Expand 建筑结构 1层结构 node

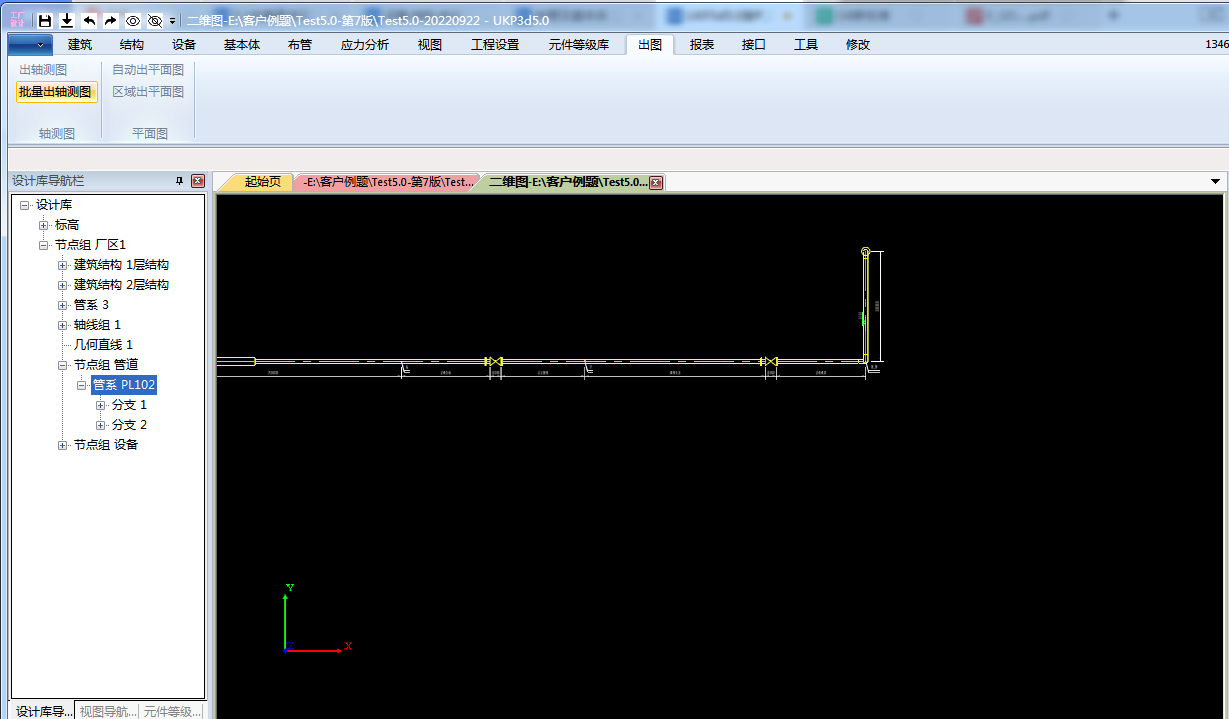[x=62, y=265]
